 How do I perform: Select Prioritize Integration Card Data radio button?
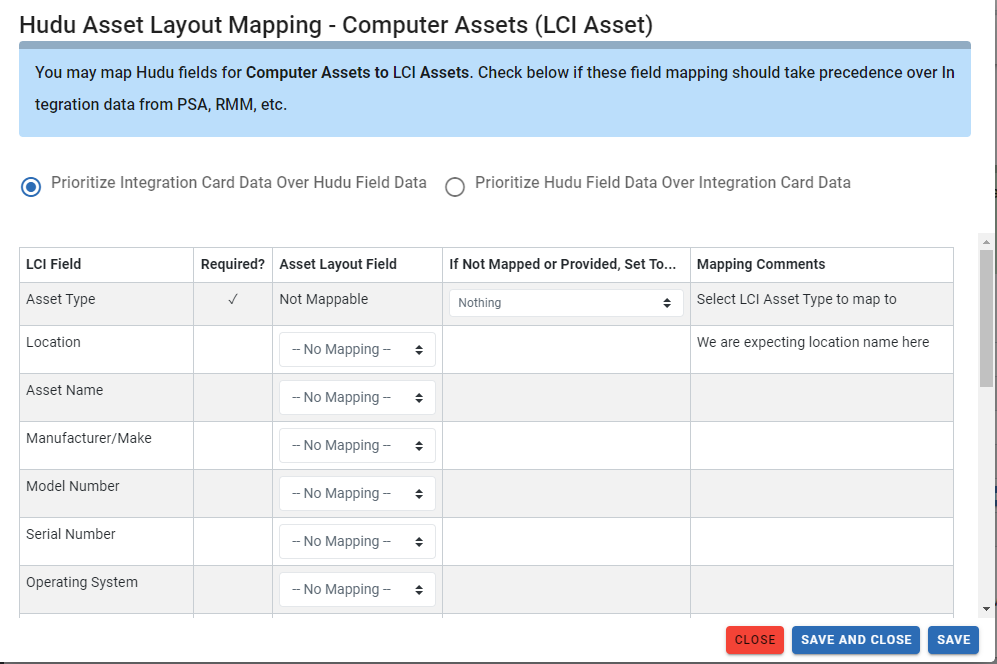tap(30, 186)
